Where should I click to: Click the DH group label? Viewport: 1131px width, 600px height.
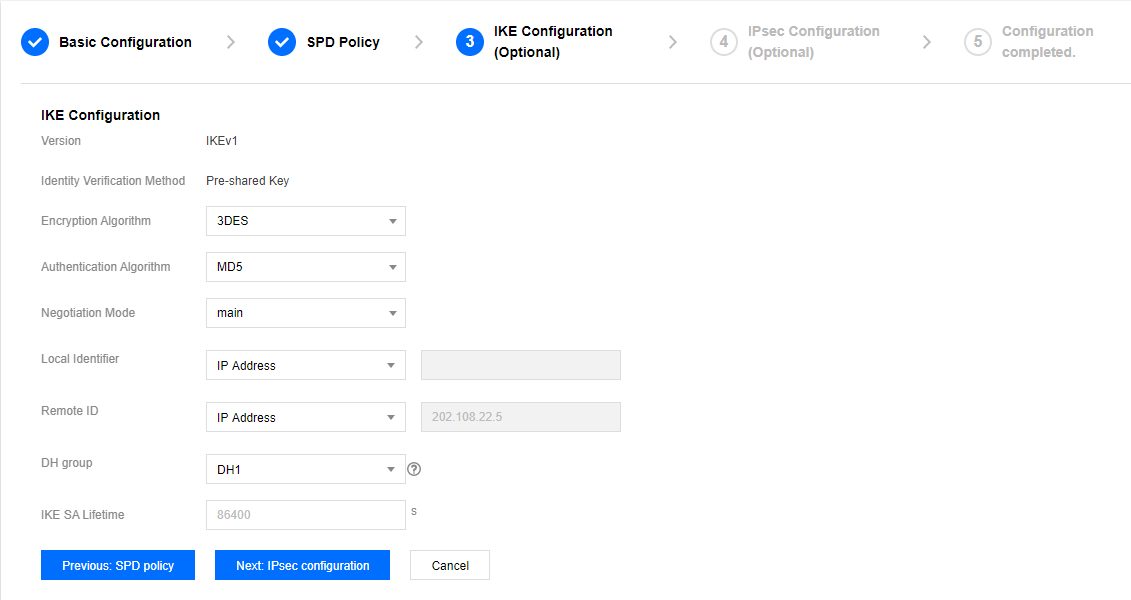[x=66, y=463]
